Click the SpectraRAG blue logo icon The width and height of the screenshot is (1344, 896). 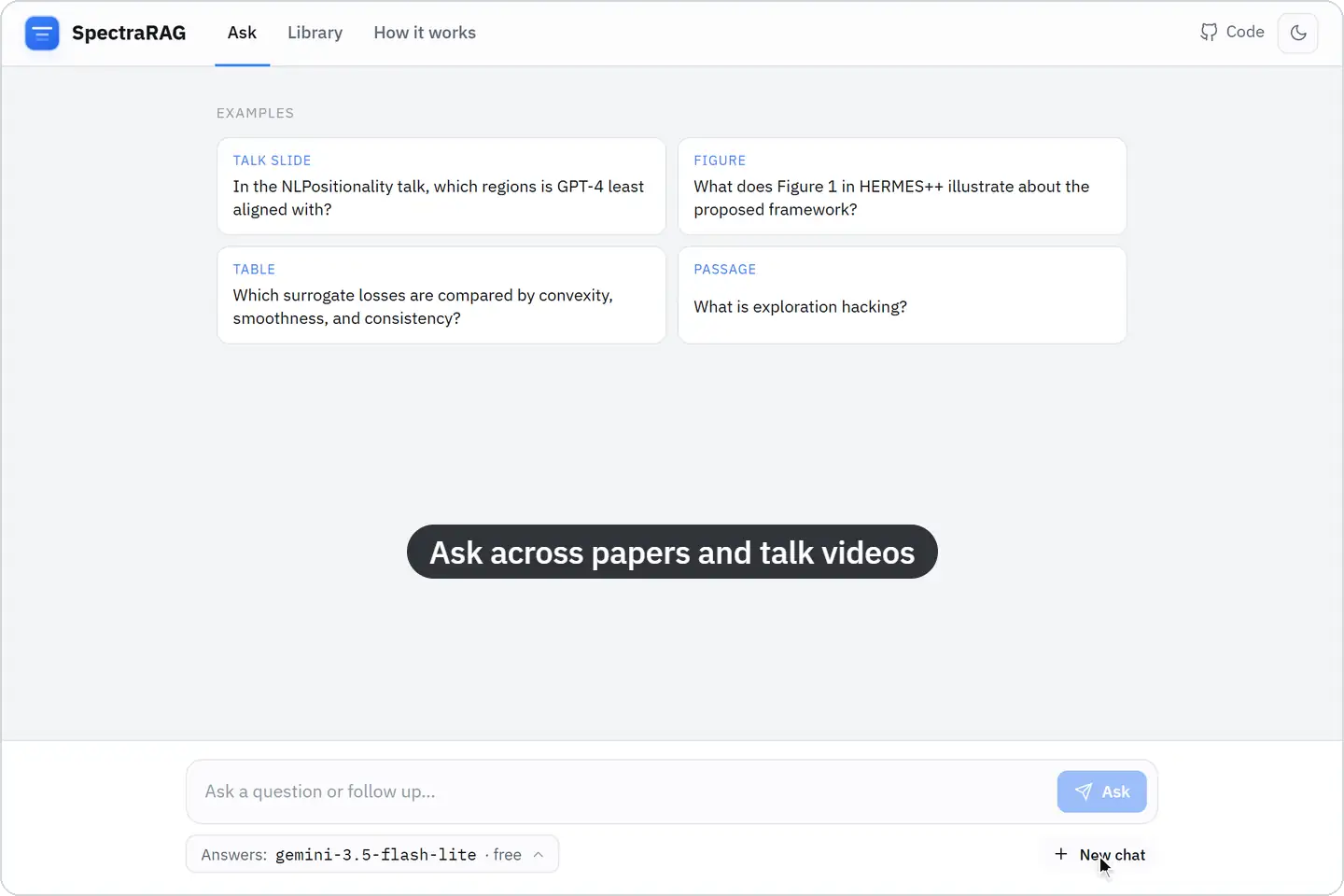click(42, 34)
